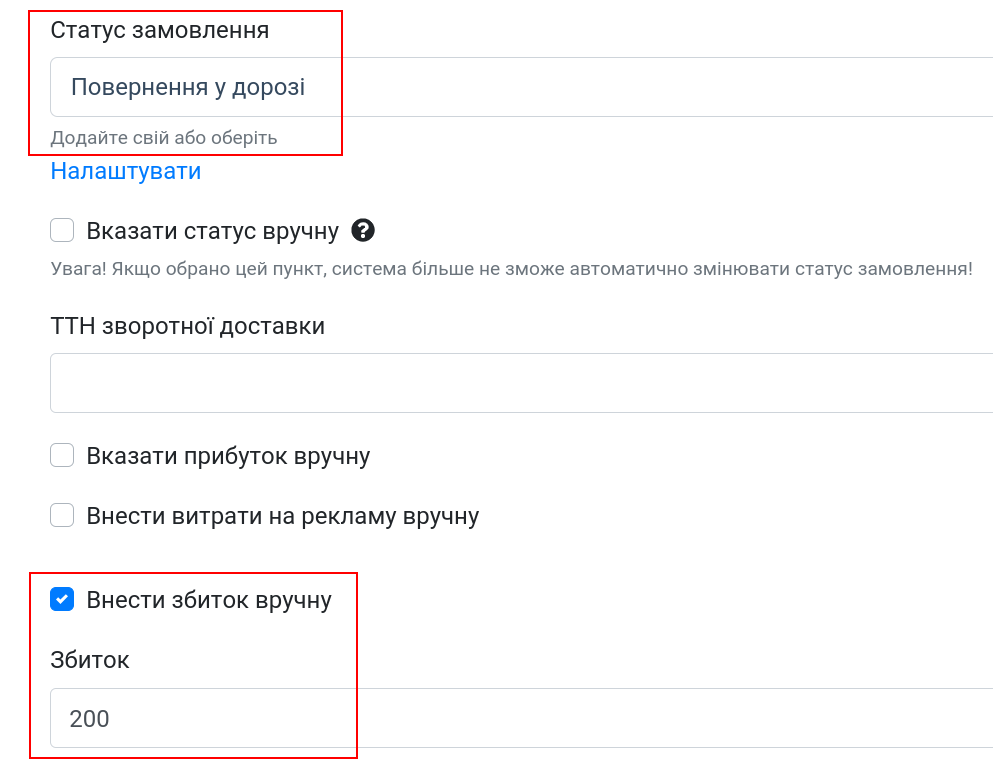Click the 'Статус замовлення' field label
993x766 pixels.
[x=160, y=30]
